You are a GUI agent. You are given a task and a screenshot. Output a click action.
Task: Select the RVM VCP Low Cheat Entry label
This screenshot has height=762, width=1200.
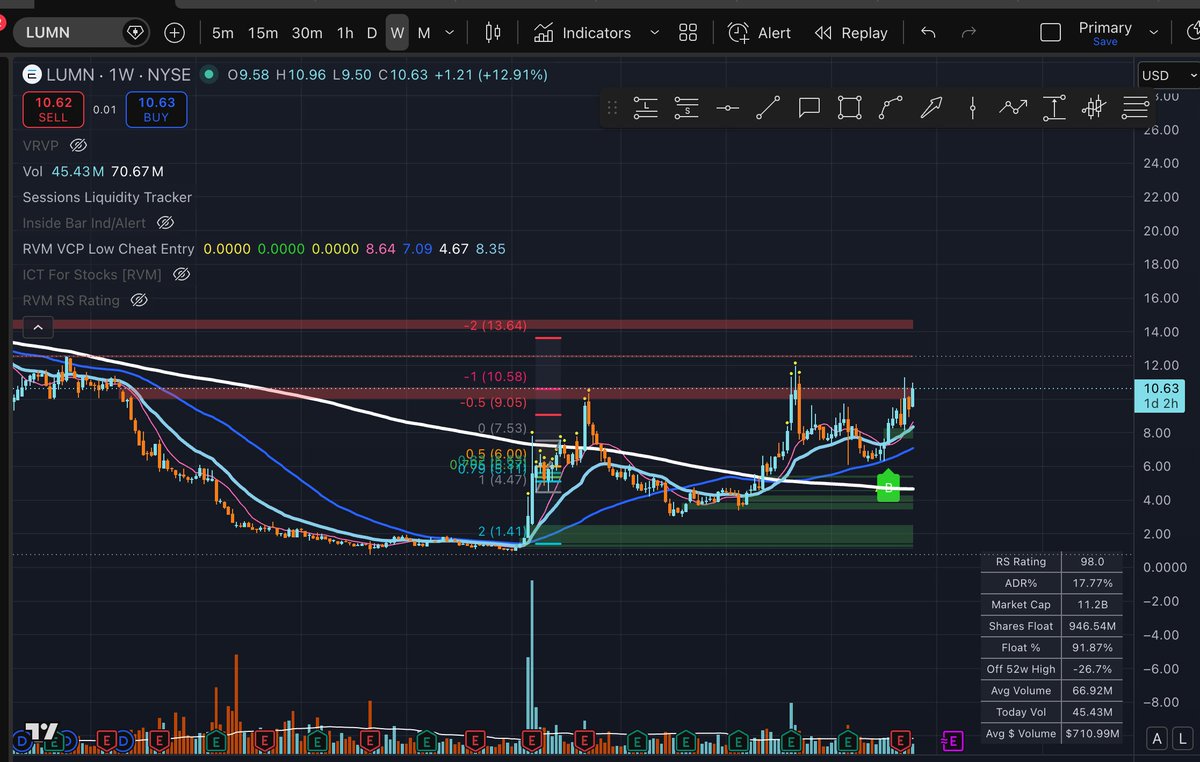pyautogui.click(x=108, y=249)
